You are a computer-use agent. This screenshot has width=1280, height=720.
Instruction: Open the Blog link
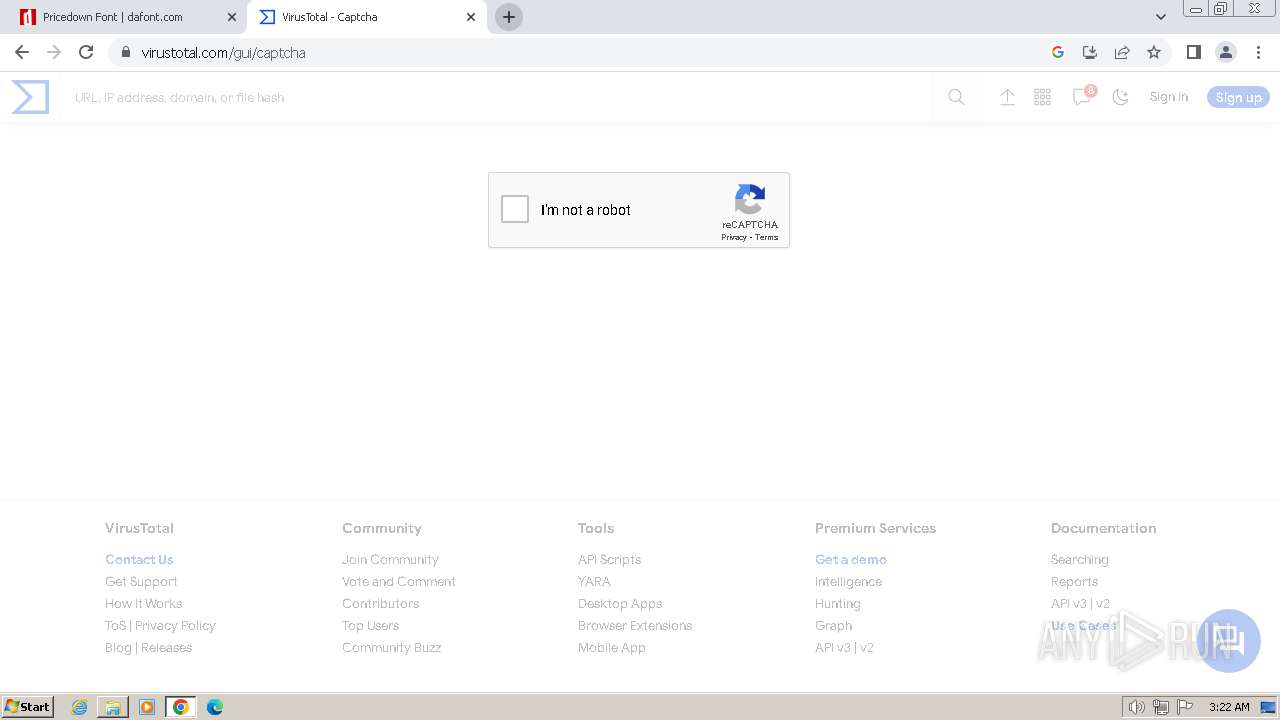118,647
